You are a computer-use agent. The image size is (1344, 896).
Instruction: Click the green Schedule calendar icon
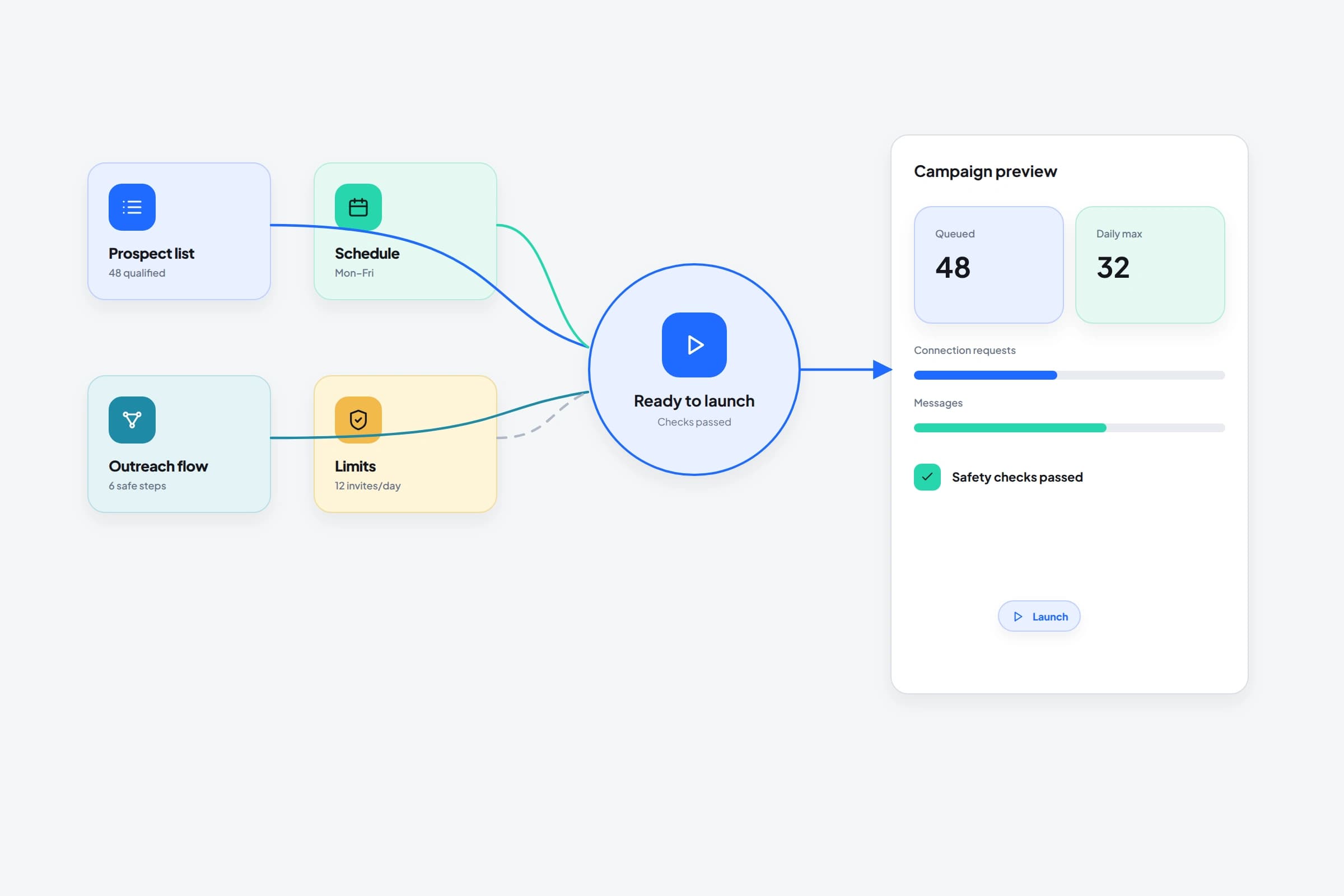click(358, 207)
